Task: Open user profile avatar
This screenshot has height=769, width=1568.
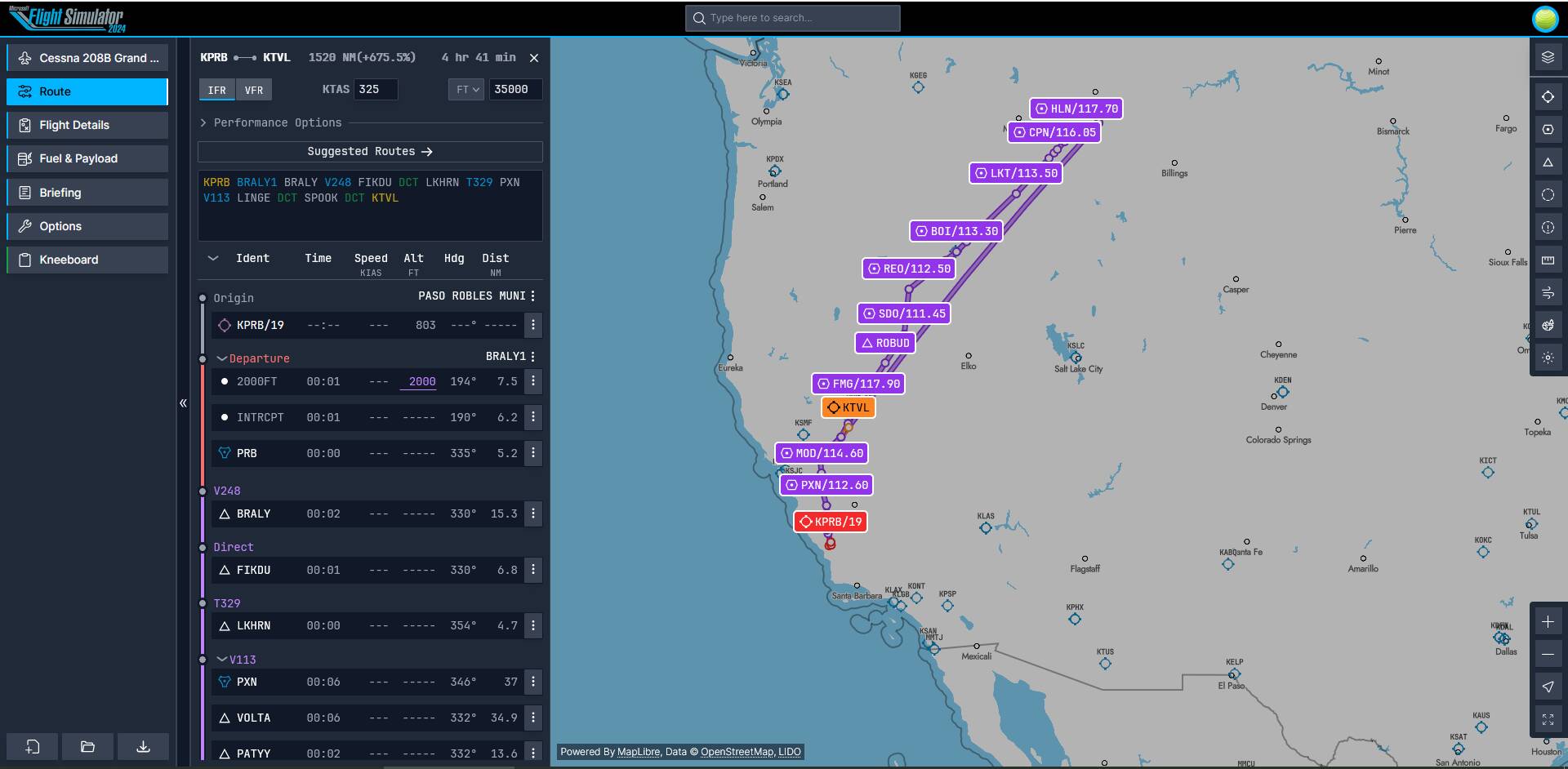Action: (1545, 18)
